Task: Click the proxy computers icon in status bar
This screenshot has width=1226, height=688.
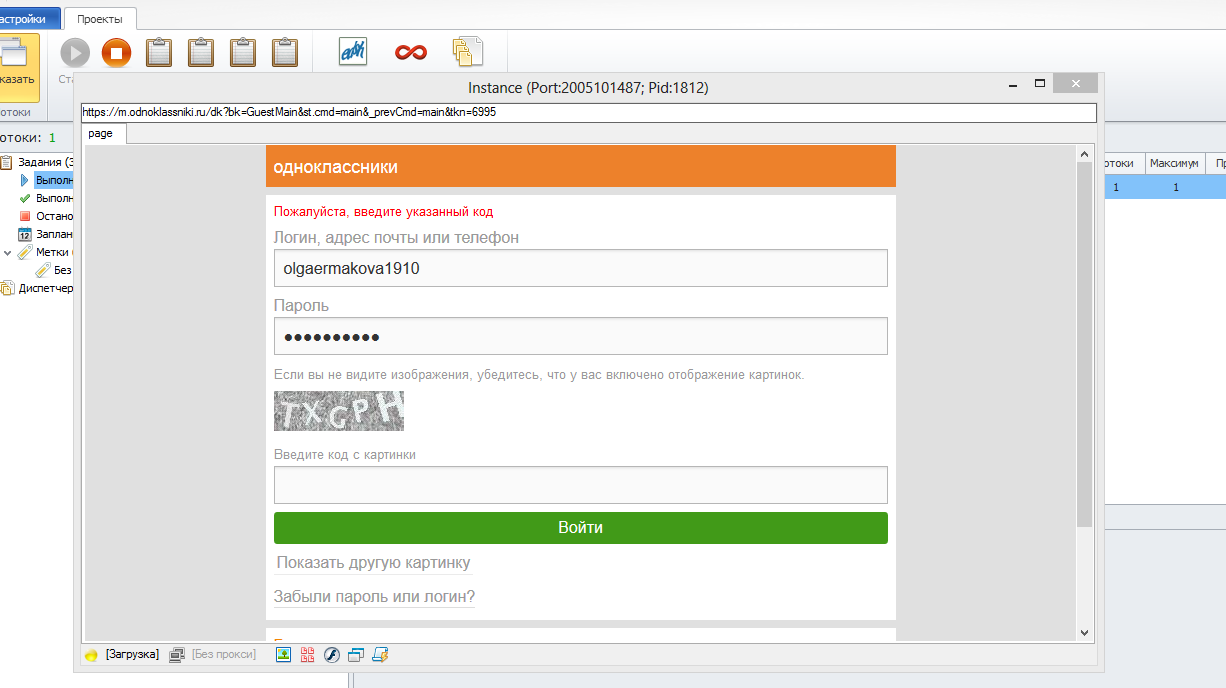Action: (x=177, y=655)
